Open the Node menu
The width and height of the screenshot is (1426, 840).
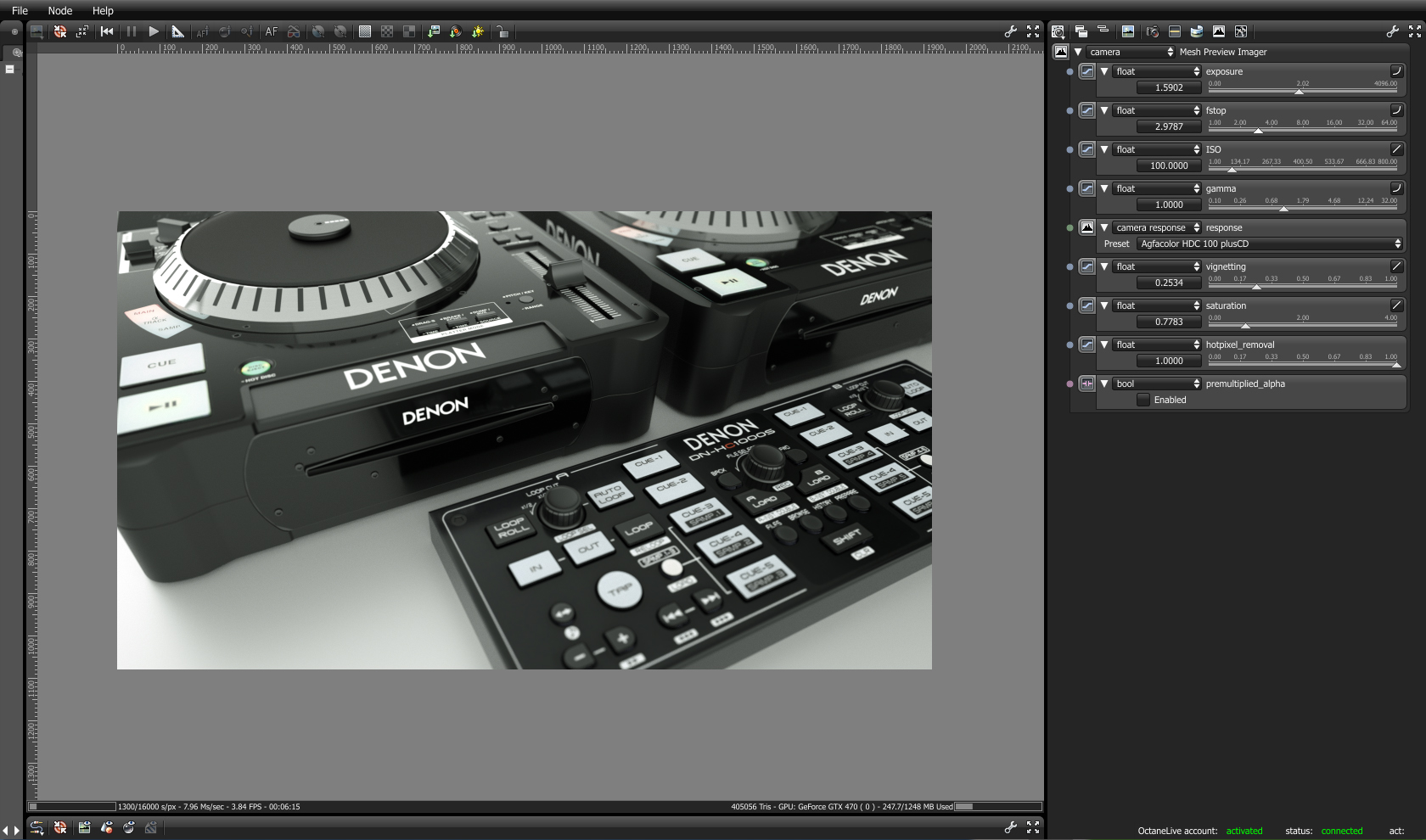tap(59, 11)
